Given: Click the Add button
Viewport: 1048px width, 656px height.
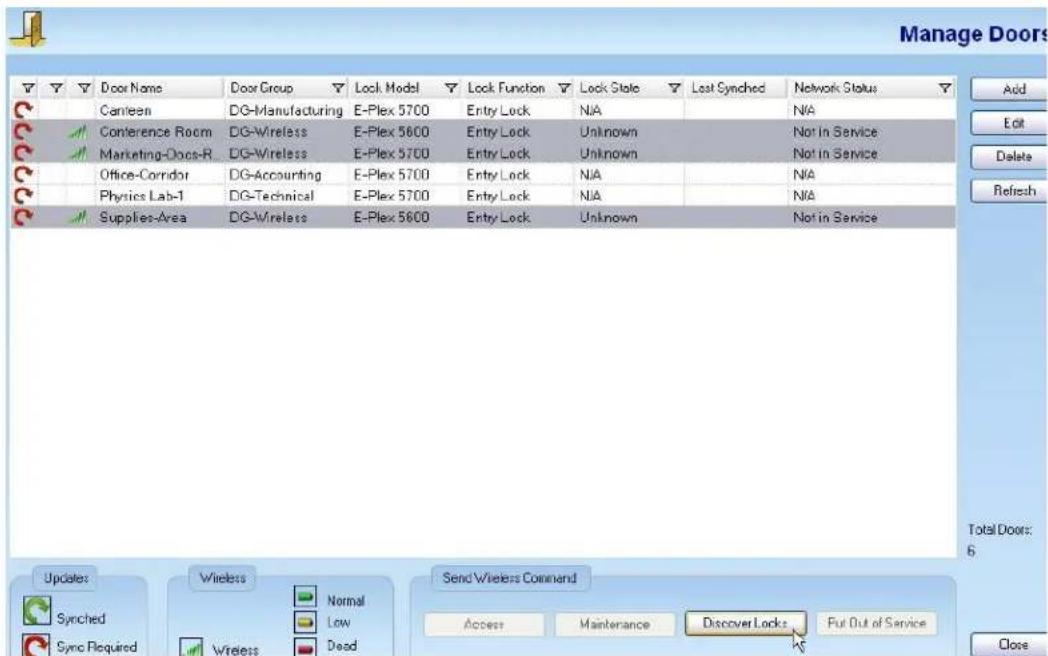Looking at the screenshot, I should [1009, 89].
